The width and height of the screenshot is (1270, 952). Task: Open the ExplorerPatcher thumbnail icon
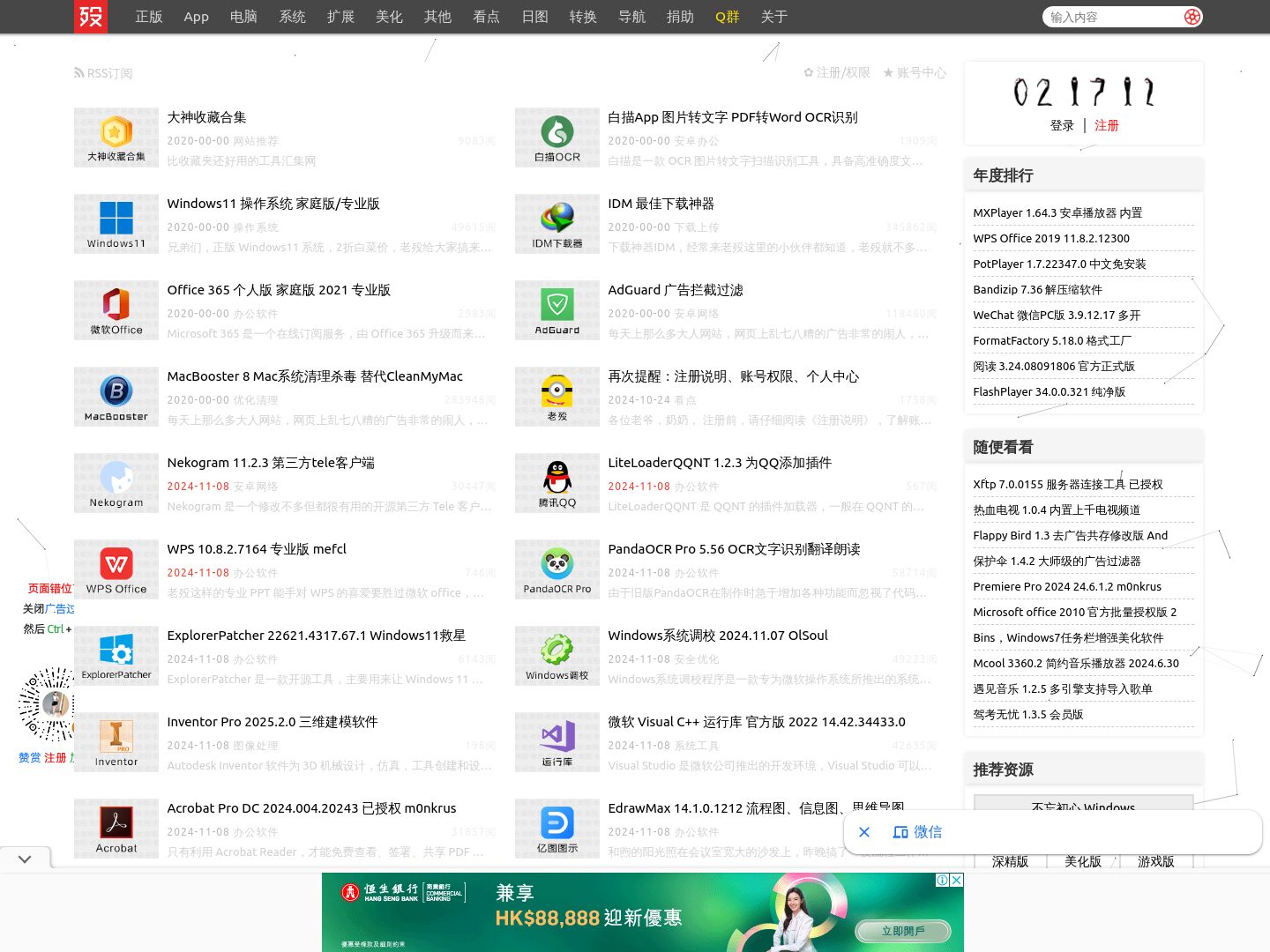pos(116,656)
